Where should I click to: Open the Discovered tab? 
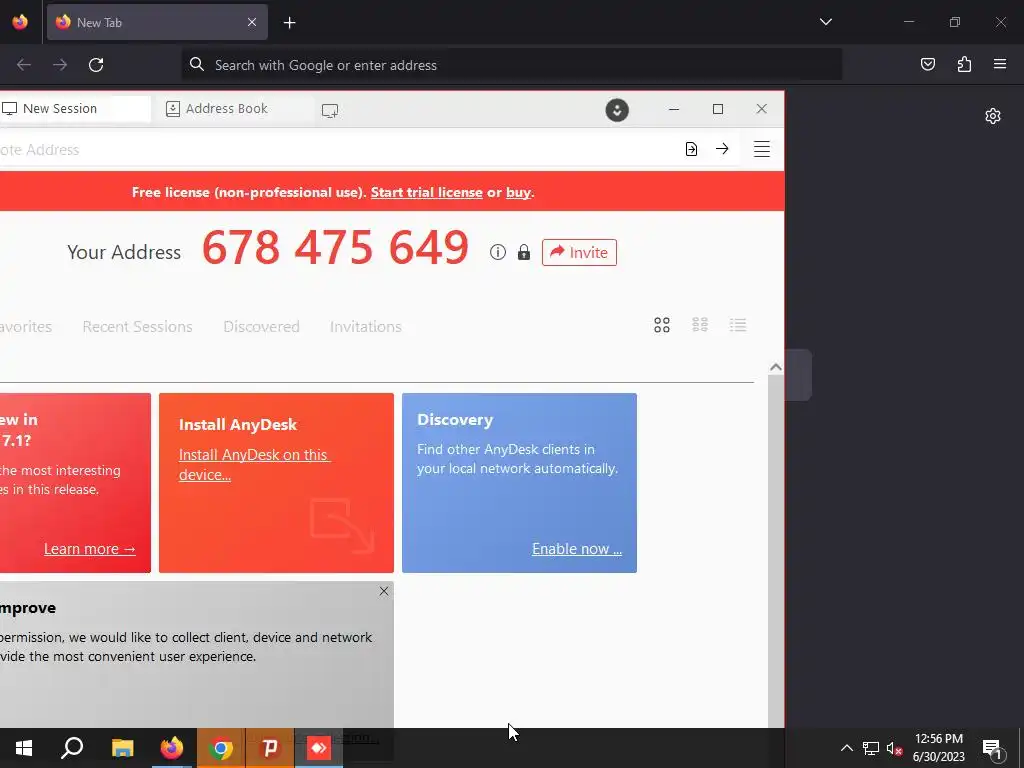(261, 327)
